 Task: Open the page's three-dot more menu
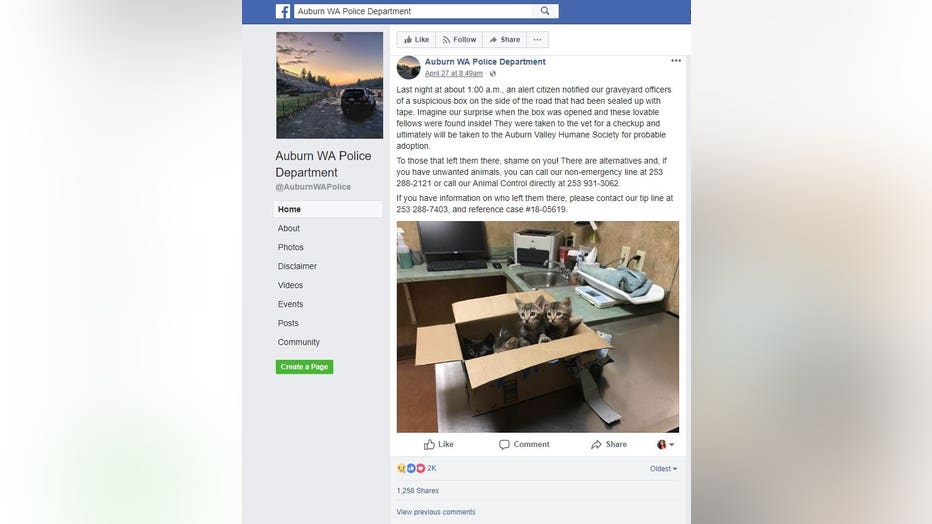pyautogui.click(x=537, y=40)
